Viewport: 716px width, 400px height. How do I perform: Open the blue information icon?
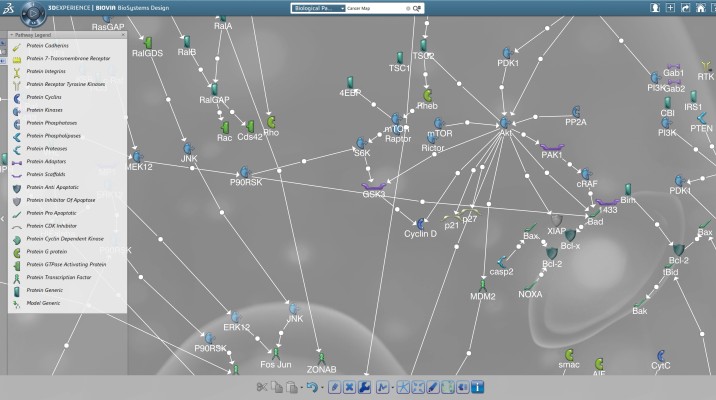click(478, 387)
